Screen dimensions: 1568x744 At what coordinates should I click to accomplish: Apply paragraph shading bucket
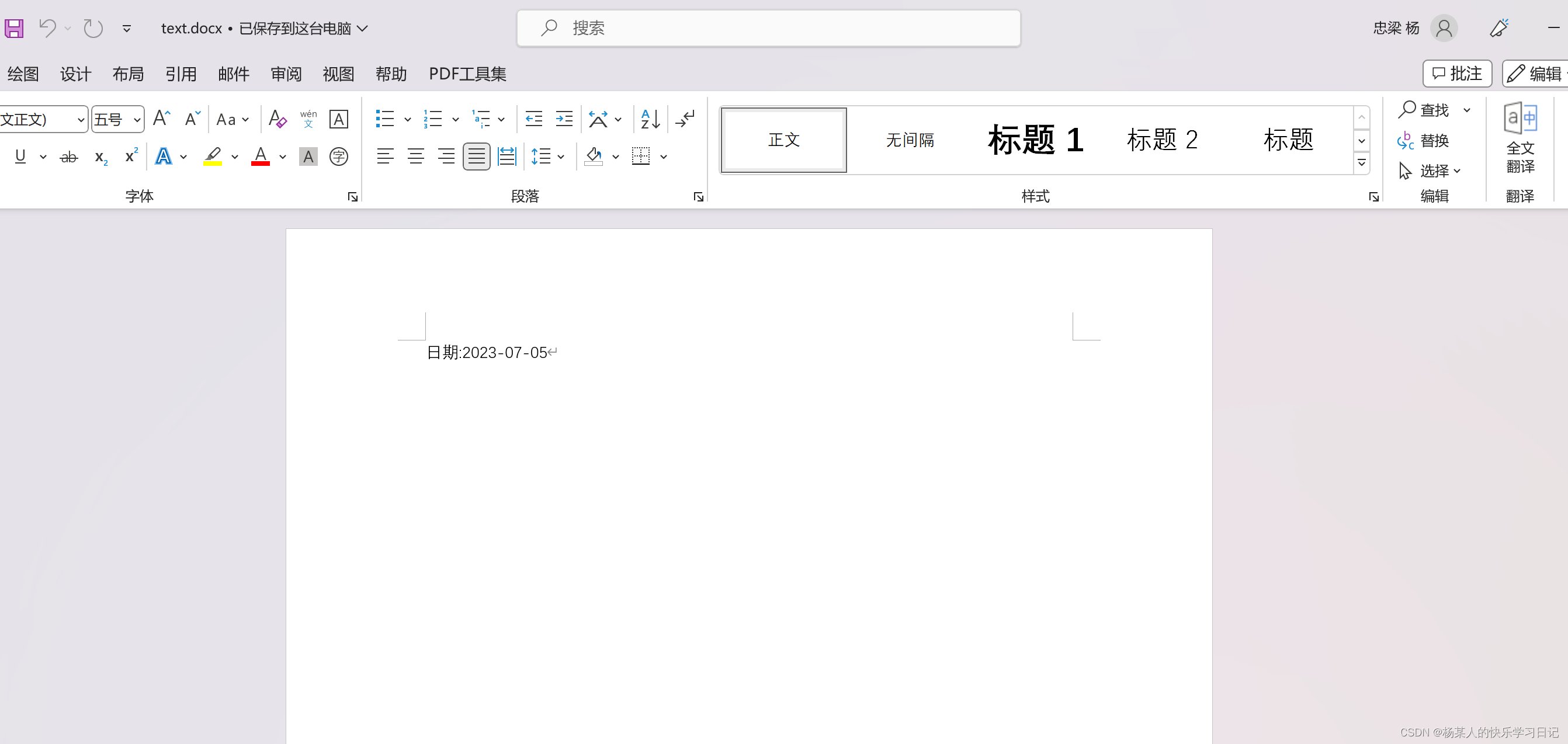[x=594, y=157]
